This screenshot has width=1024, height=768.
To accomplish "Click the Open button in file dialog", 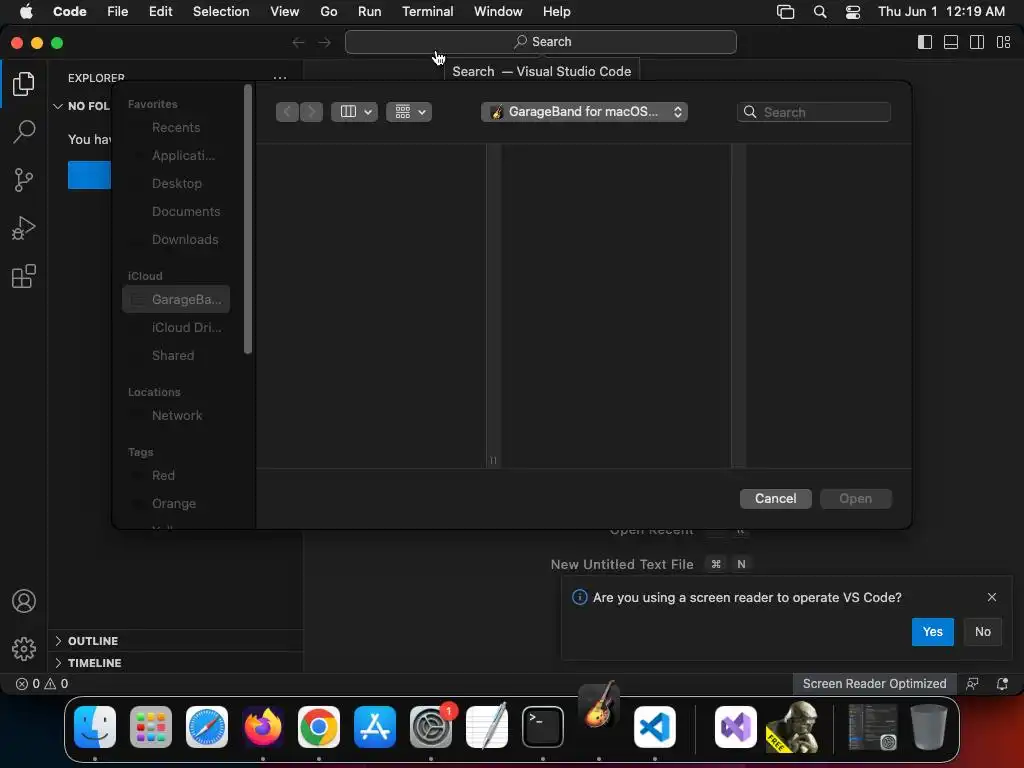I will (856, 498).
